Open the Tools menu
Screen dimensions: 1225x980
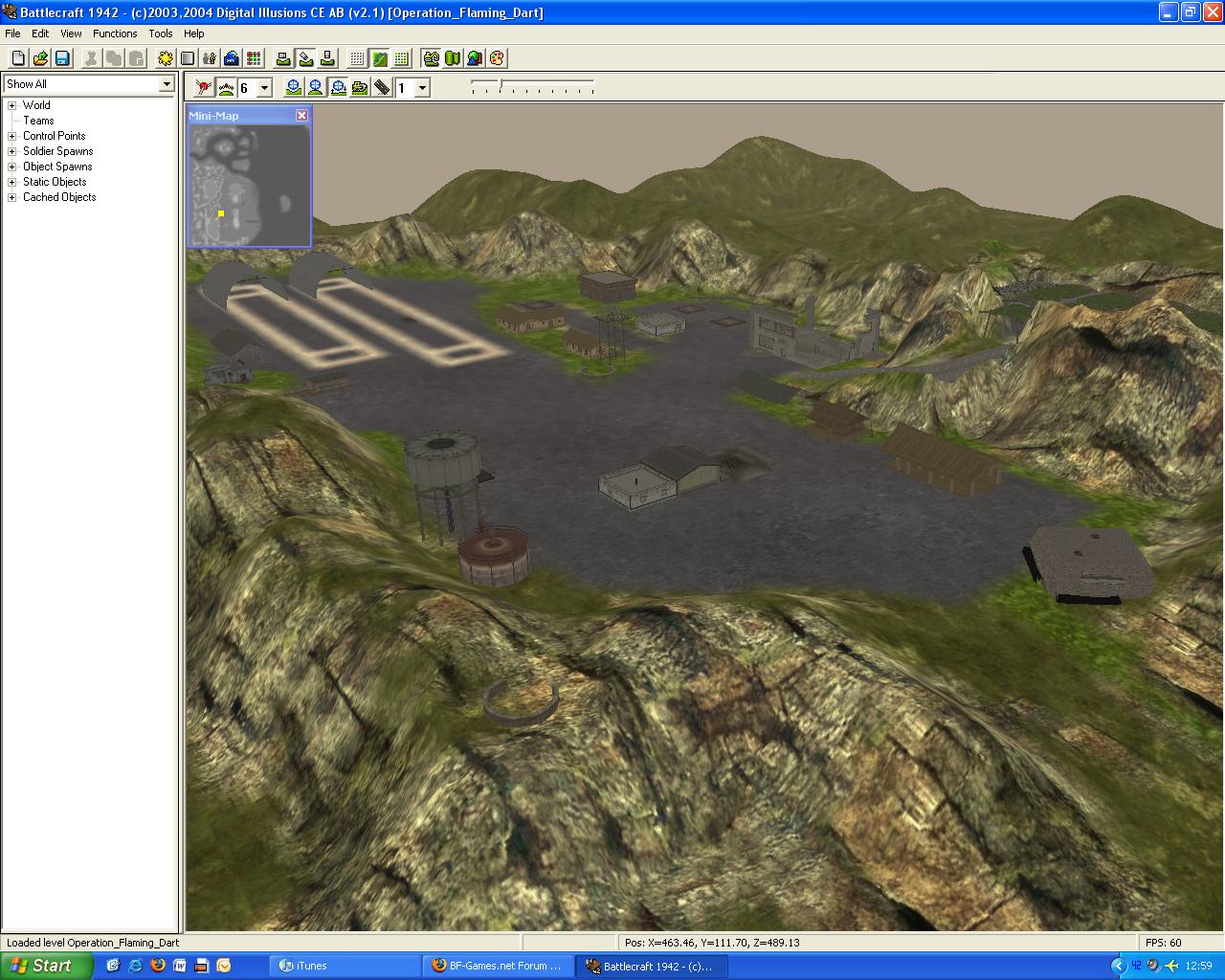(x=160, y=33)
